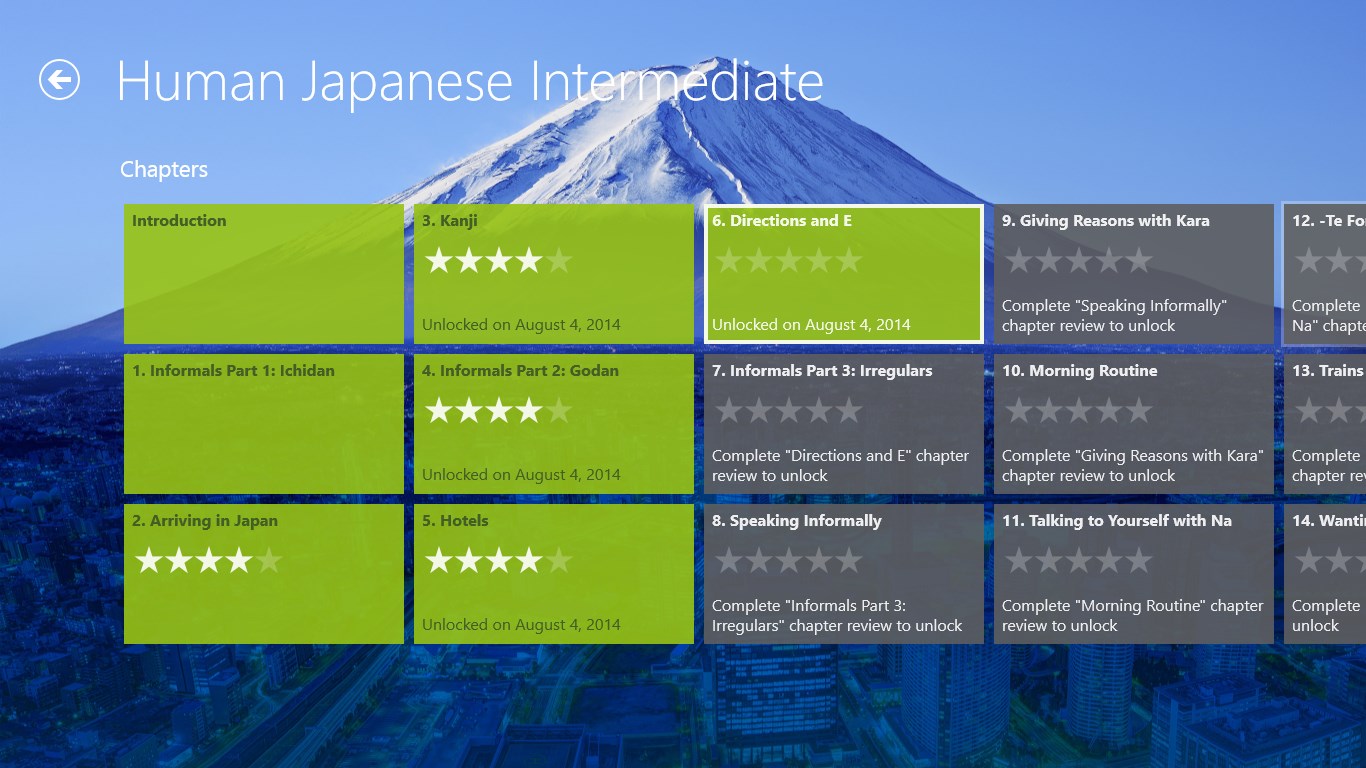This screenshot has width=1366, height=768.
Task: Click the Chapters section heading
Action: click(164, 169)
